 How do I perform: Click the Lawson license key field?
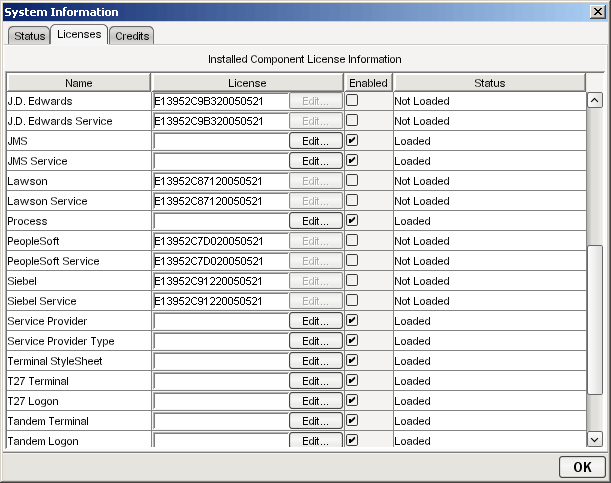coord(221,181)
